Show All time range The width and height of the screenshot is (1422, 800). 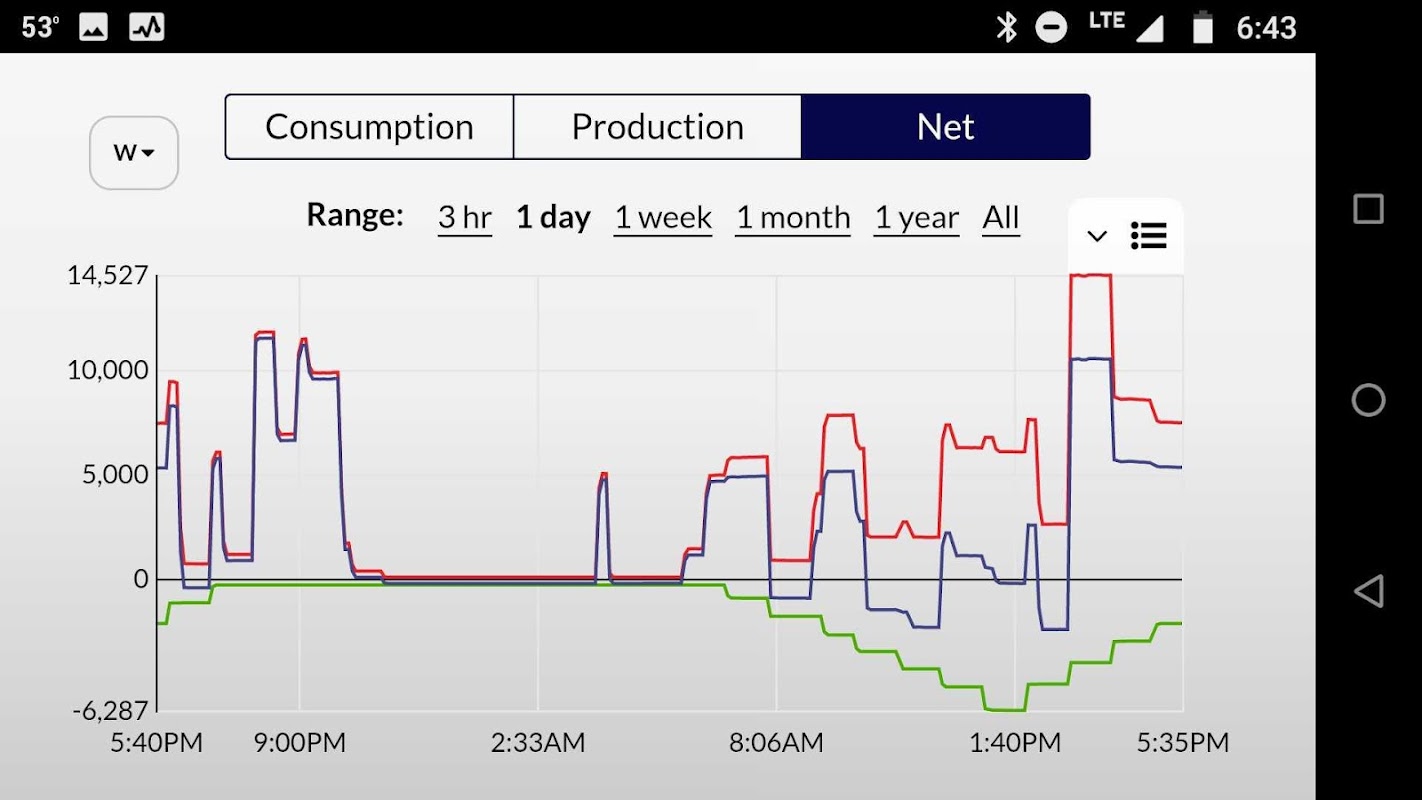pyautogui.click(x=1001, y=217)
